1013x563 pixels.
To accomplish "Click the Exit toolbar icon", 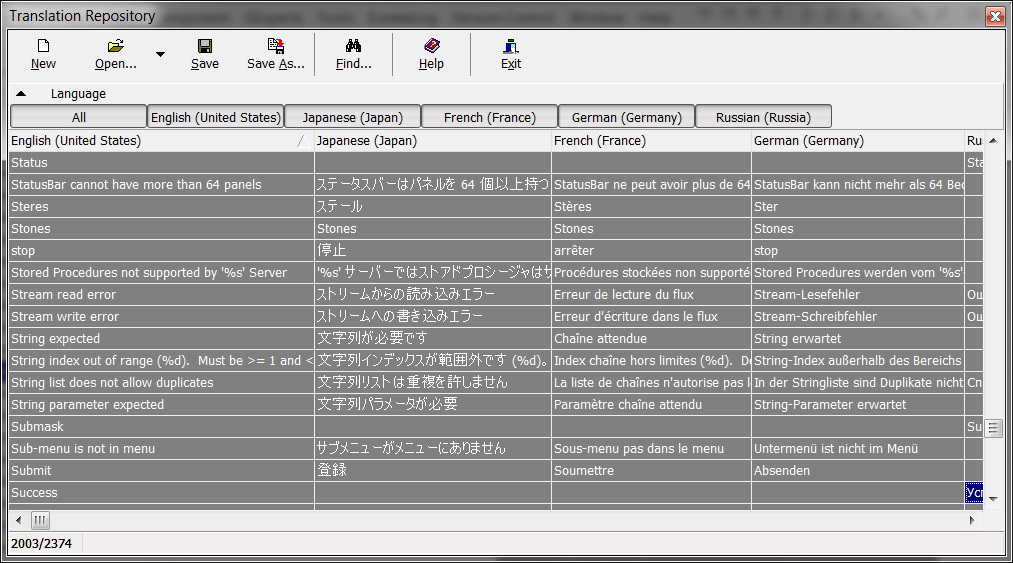I will click(x=510, y=46).
